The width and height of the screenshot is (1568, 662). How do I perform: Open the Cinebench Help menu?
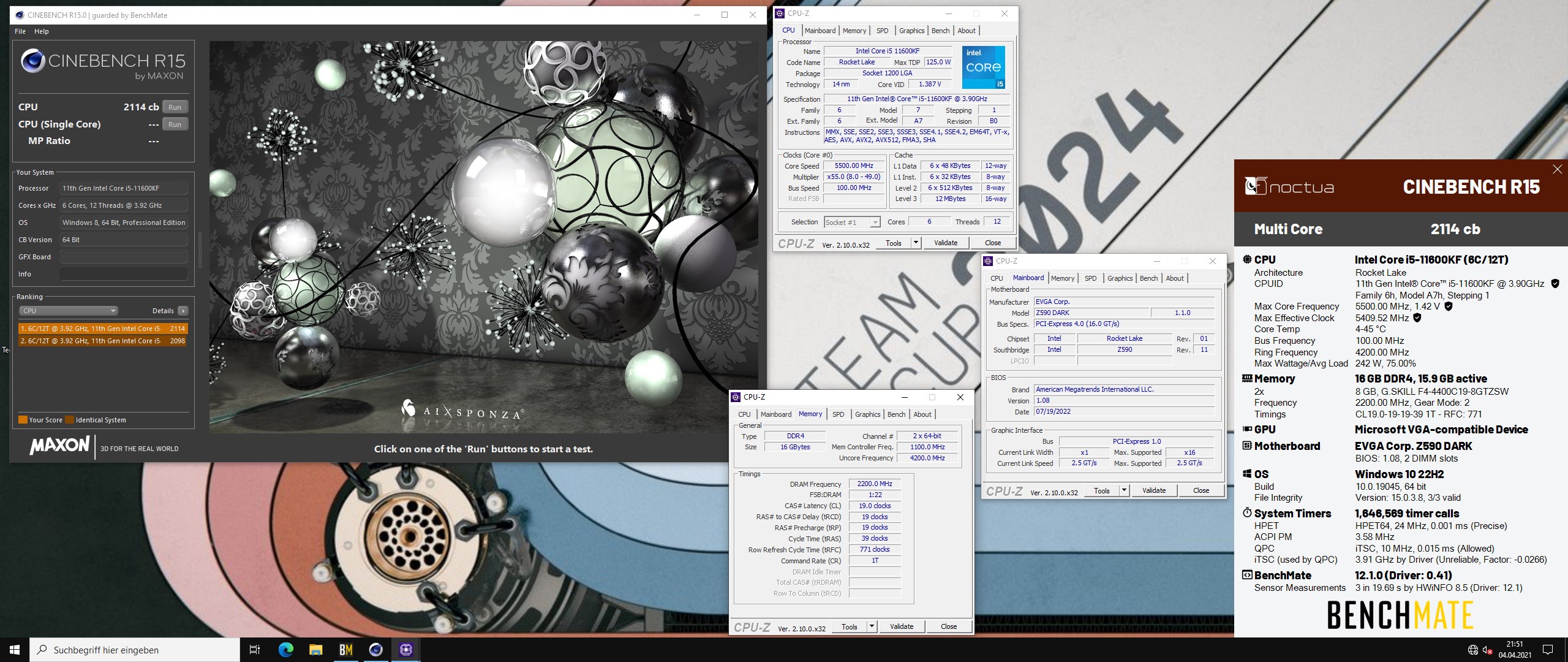coord(42,31)
